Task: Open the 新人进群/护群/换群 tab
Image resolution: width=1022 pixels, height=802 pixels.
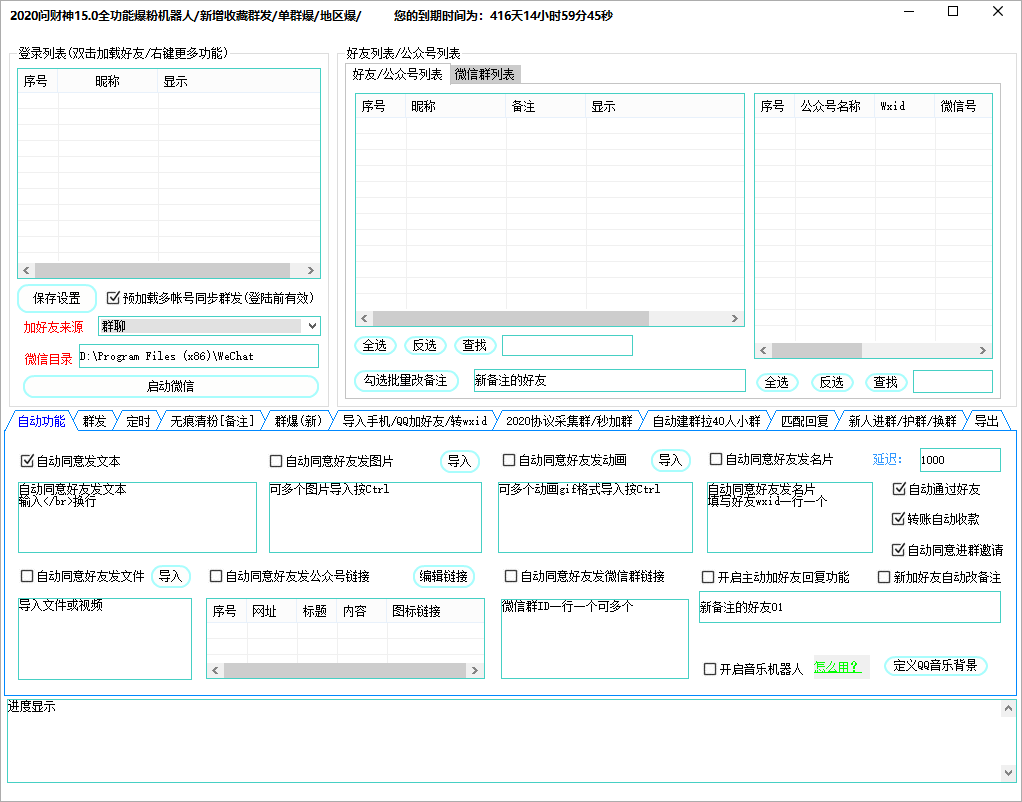Action: click(902, 421)
